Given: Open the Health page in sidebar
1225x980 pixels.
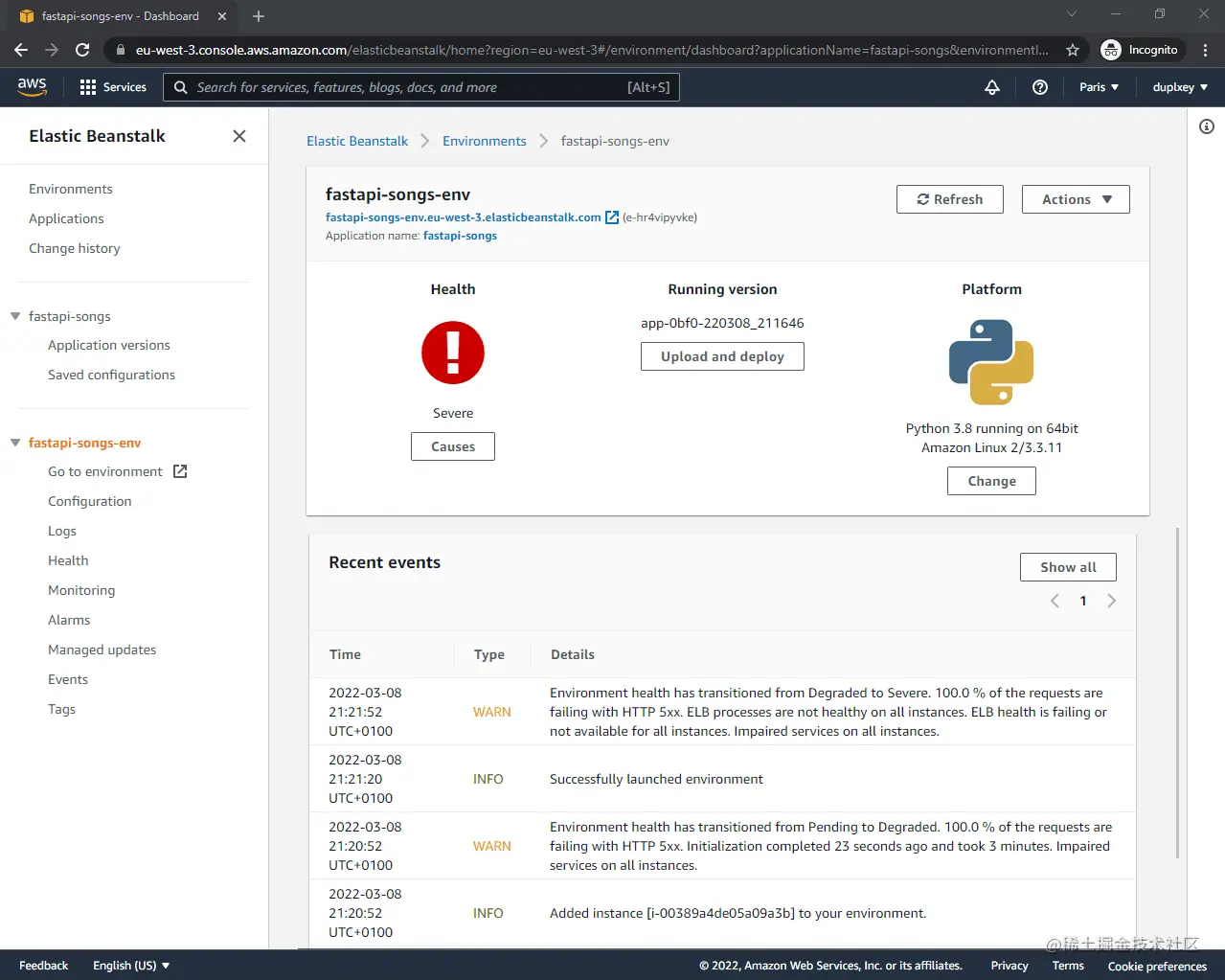Looking at the screenshot, I should point(68,560).
